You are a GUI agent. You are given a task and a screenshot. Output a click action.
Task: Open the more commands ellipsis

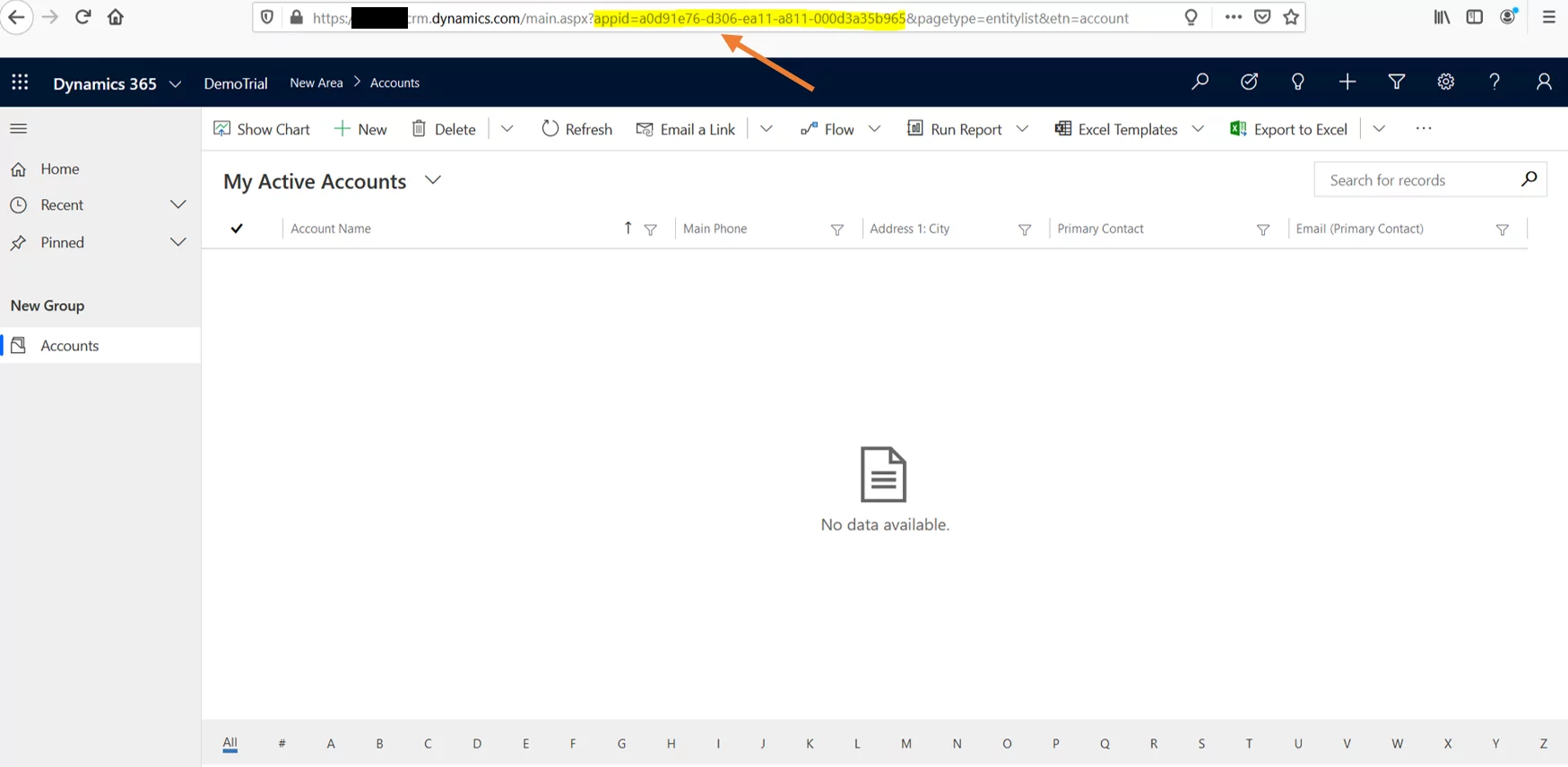1424,128
